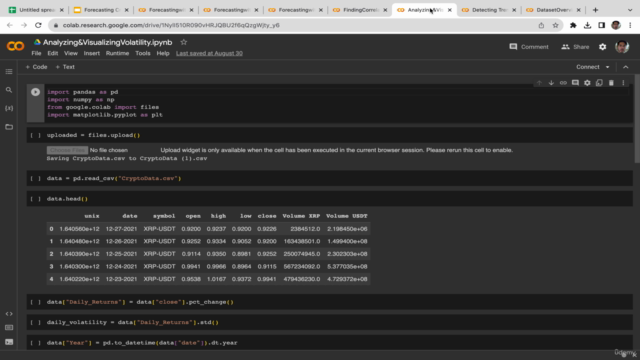This screenshot has height=360, width=640.
Task: Run the data.head() cell
Action: pos(36,199)
